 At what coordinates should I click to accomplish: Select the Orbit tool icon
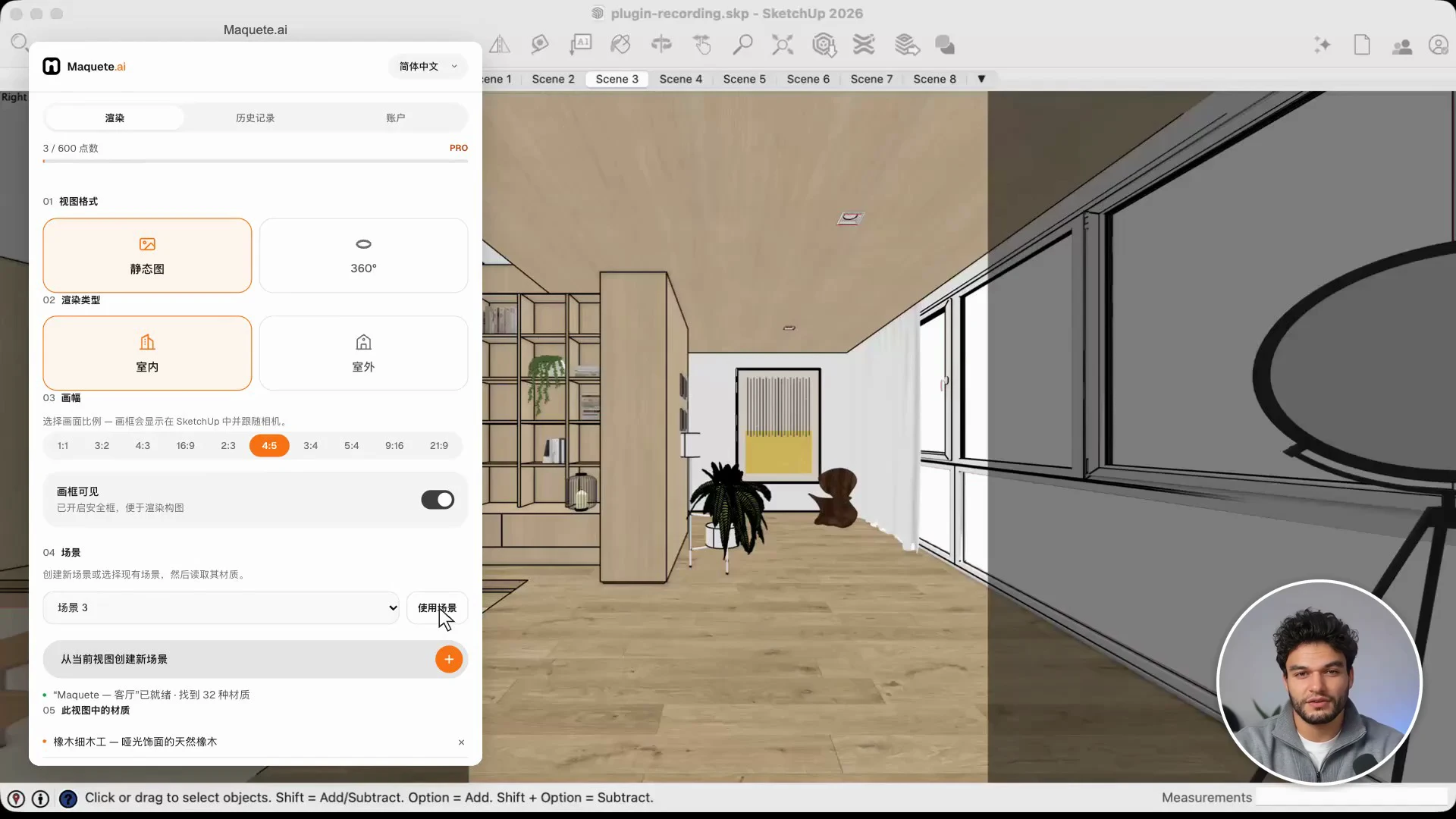(x=661, y=45)
